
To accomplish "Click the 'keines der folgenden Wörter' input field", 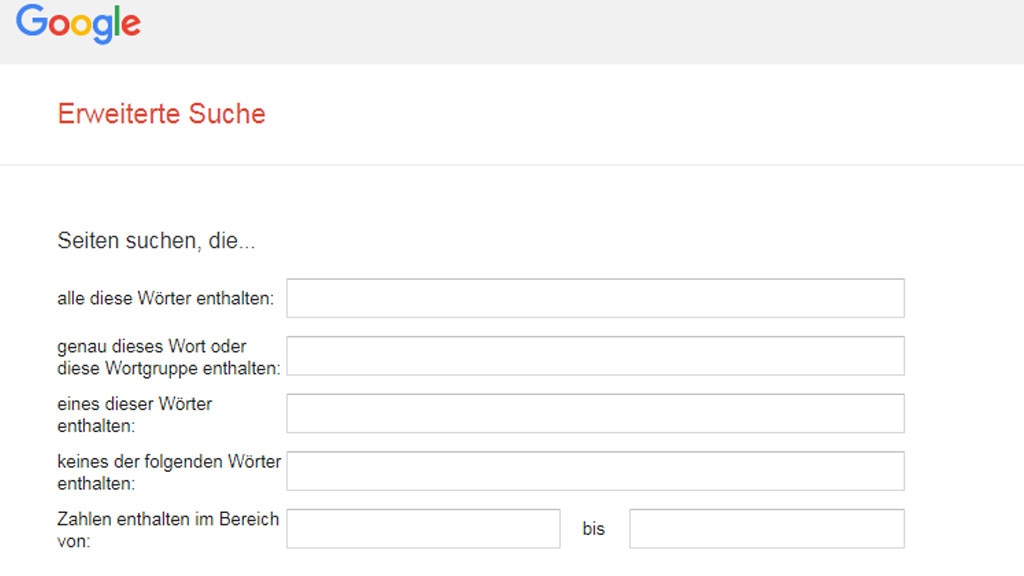I will (x=595, y=471).
